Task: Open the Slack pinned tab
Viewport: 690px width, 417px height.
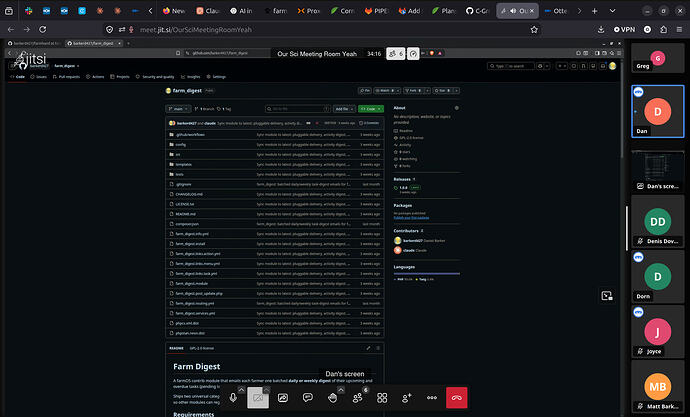Action: pyautogui.click(x=29, y=11)
